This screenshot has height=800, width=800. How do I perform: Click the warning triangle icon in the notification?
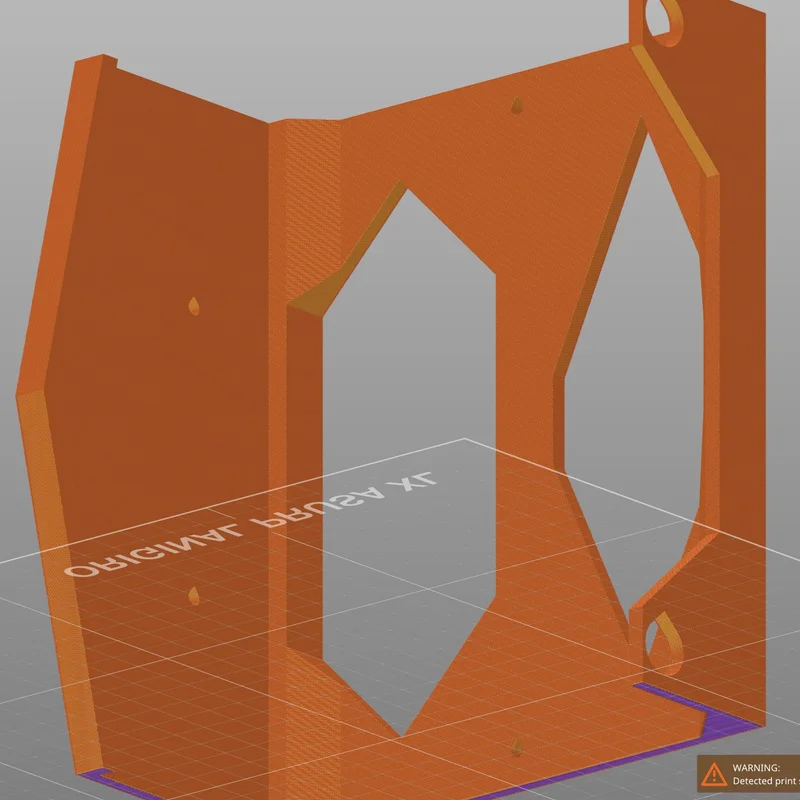(714, 774)
